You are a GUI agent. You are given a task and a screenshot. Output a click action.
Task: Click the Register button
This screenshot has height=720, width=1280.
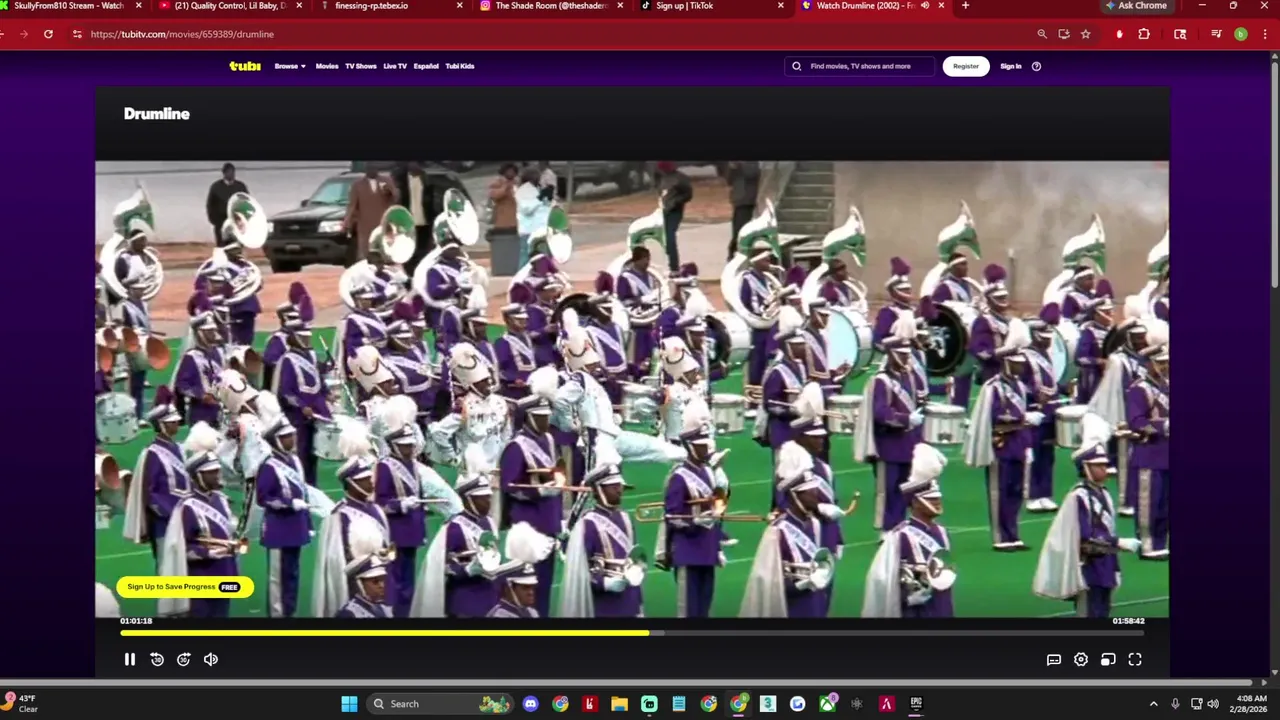coord(966,66)
